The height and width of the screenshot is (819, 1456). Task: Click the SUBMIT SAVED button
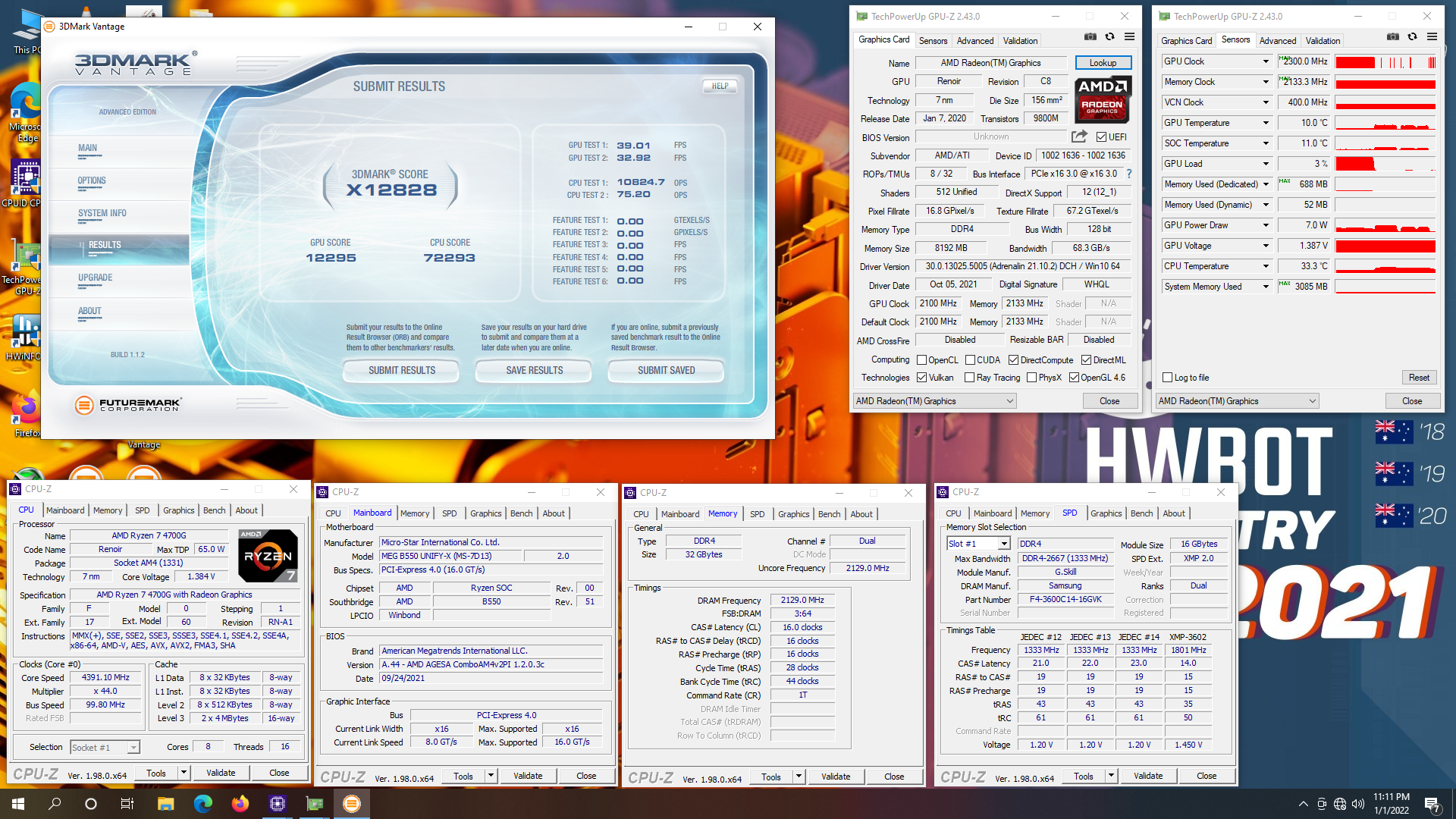click(667, 370)
